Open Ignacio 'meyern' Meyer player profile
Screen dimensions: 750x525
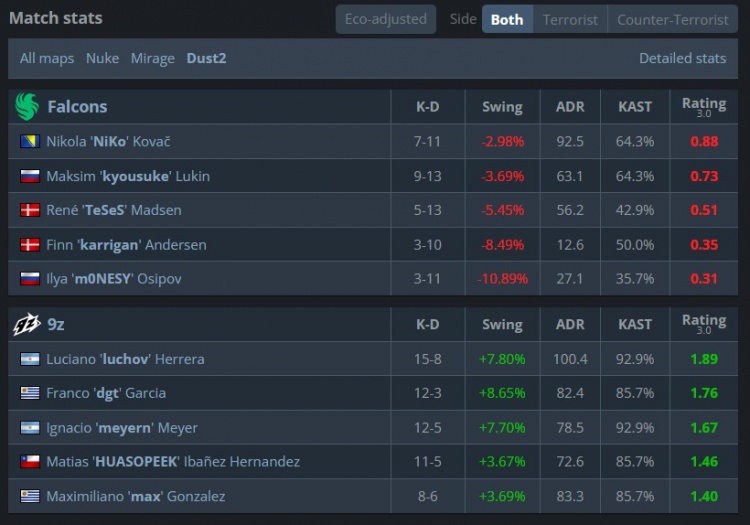pos(122,427)
